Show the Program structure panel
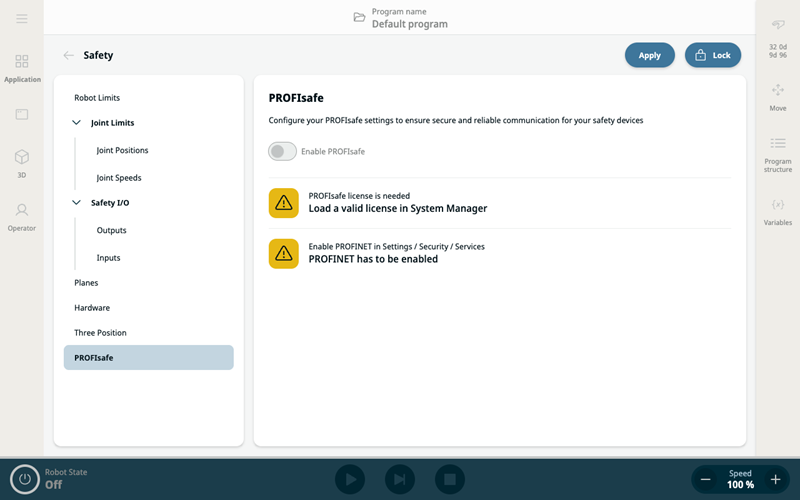This screenshot has height=500, width=800. pyautogui.click(x=777, y=154)
